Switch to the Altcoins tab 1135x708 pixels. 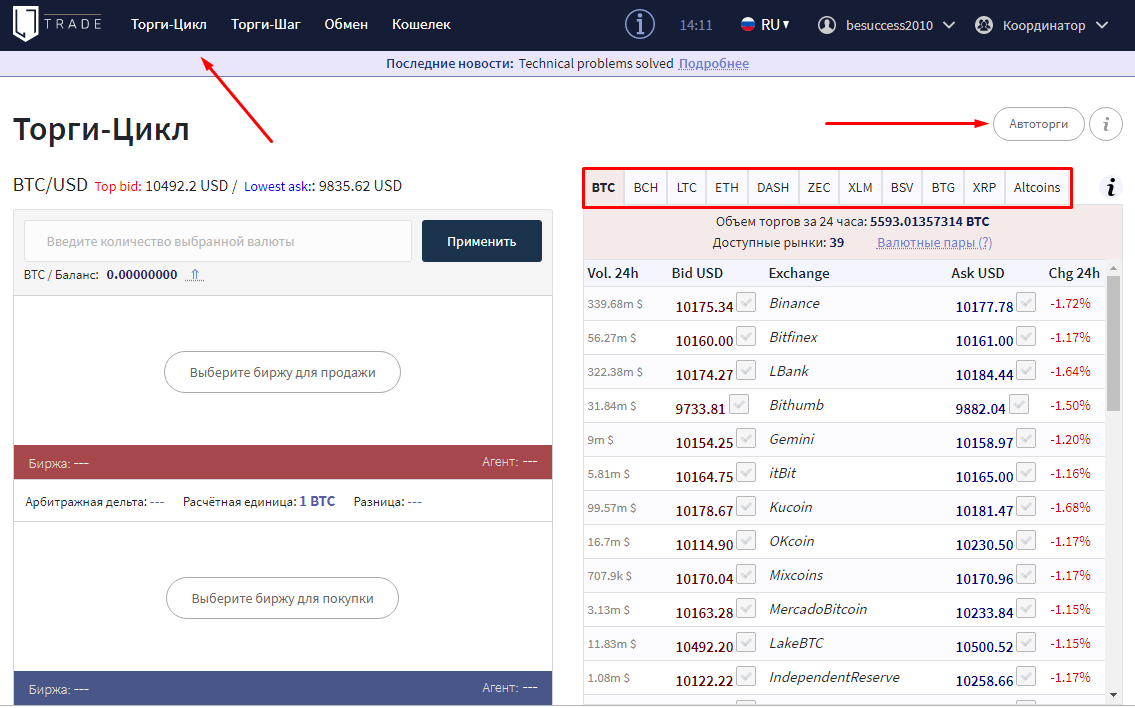[x=1037, y=187]
